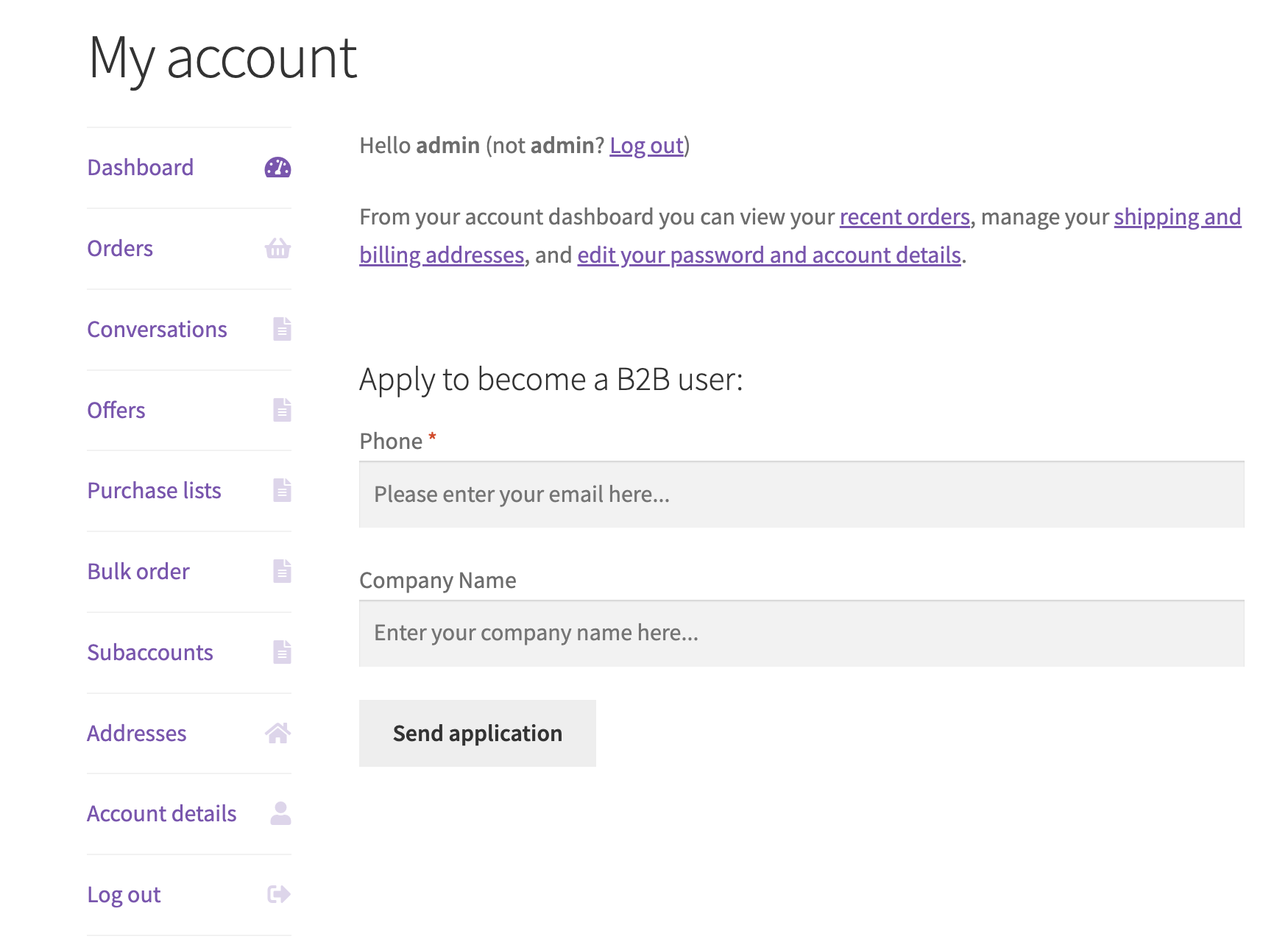Click the Conversations document icon
The image size is (1288, 942).
coord(282,329)
